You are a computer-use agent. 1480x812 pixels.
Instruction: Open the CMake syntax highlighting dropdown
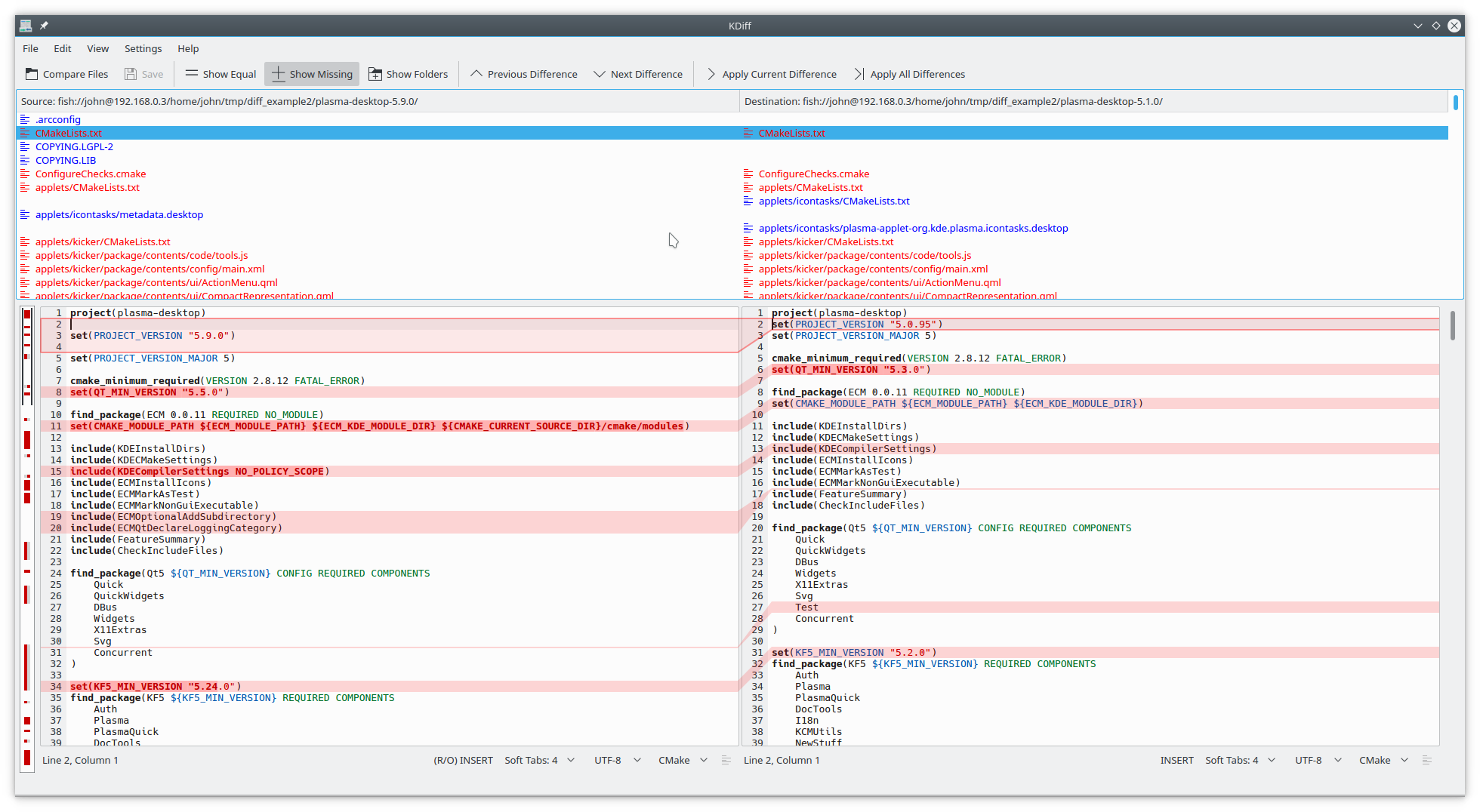(x=681, y=760)
